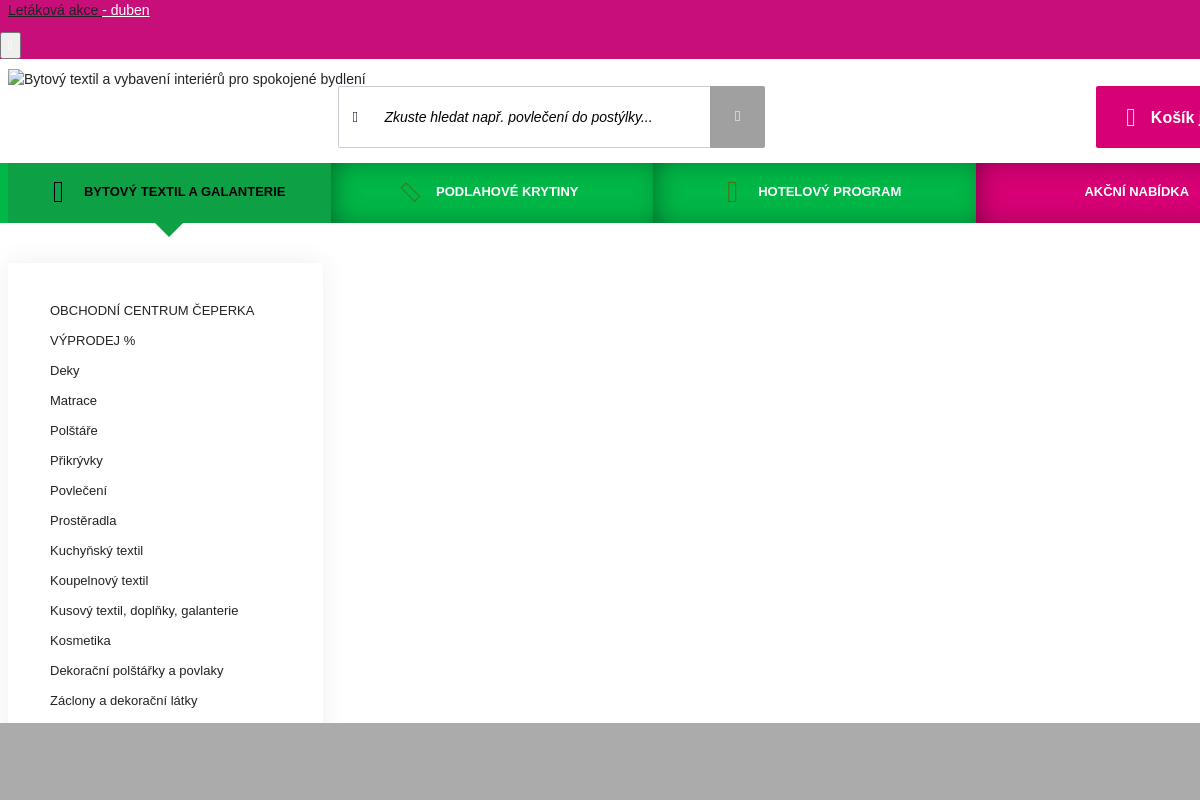The image size is (1200, 800).
Task: Click the cart icon in Košík button
Action: (1130, 118)
